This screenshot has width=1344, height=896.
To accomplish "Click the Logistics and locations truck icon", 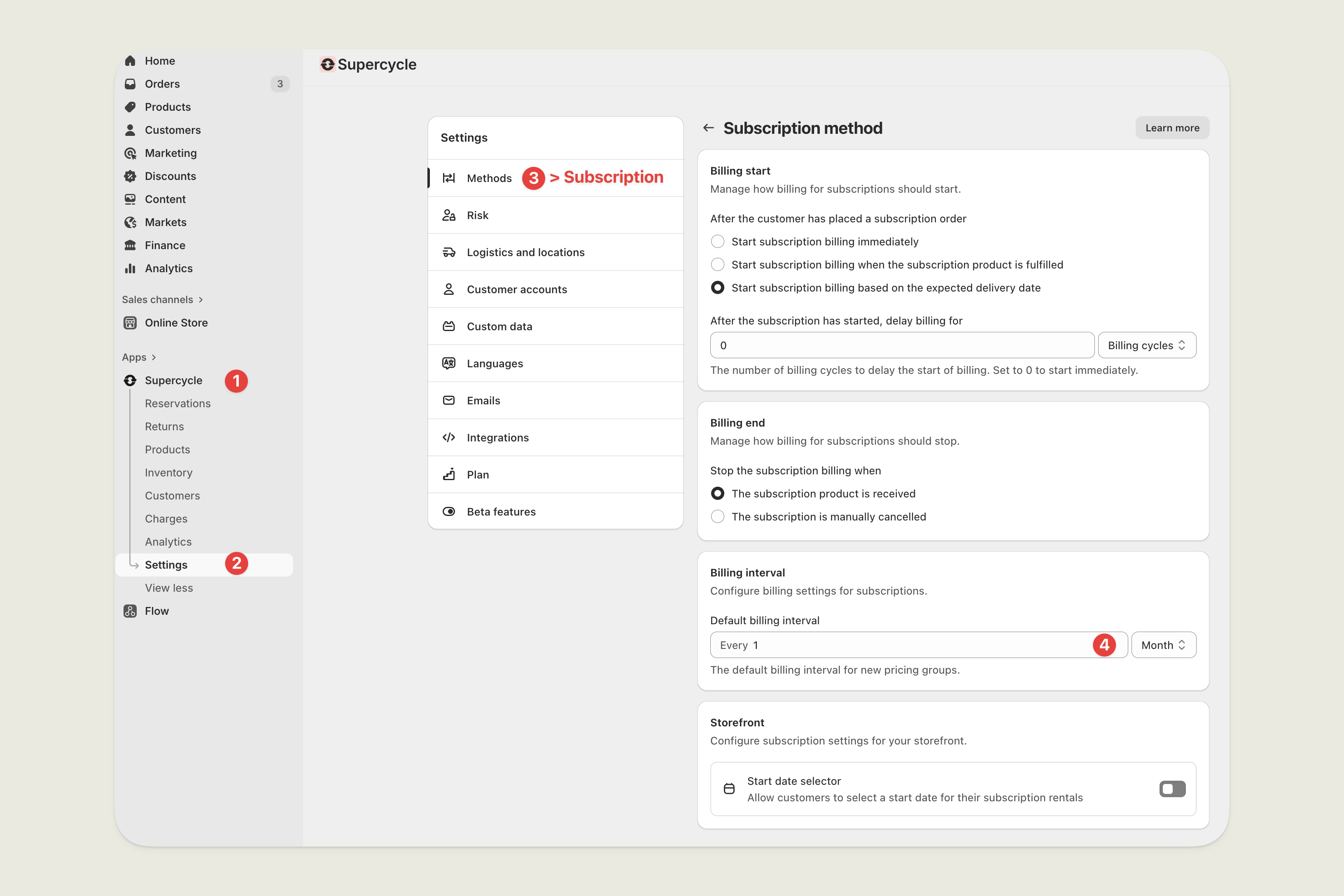I will [x=448, y=252].
